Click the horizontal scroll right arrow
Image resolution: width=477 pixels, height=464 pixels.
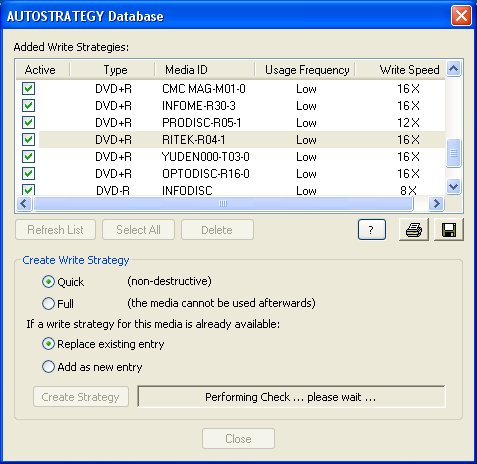point(436,203)
